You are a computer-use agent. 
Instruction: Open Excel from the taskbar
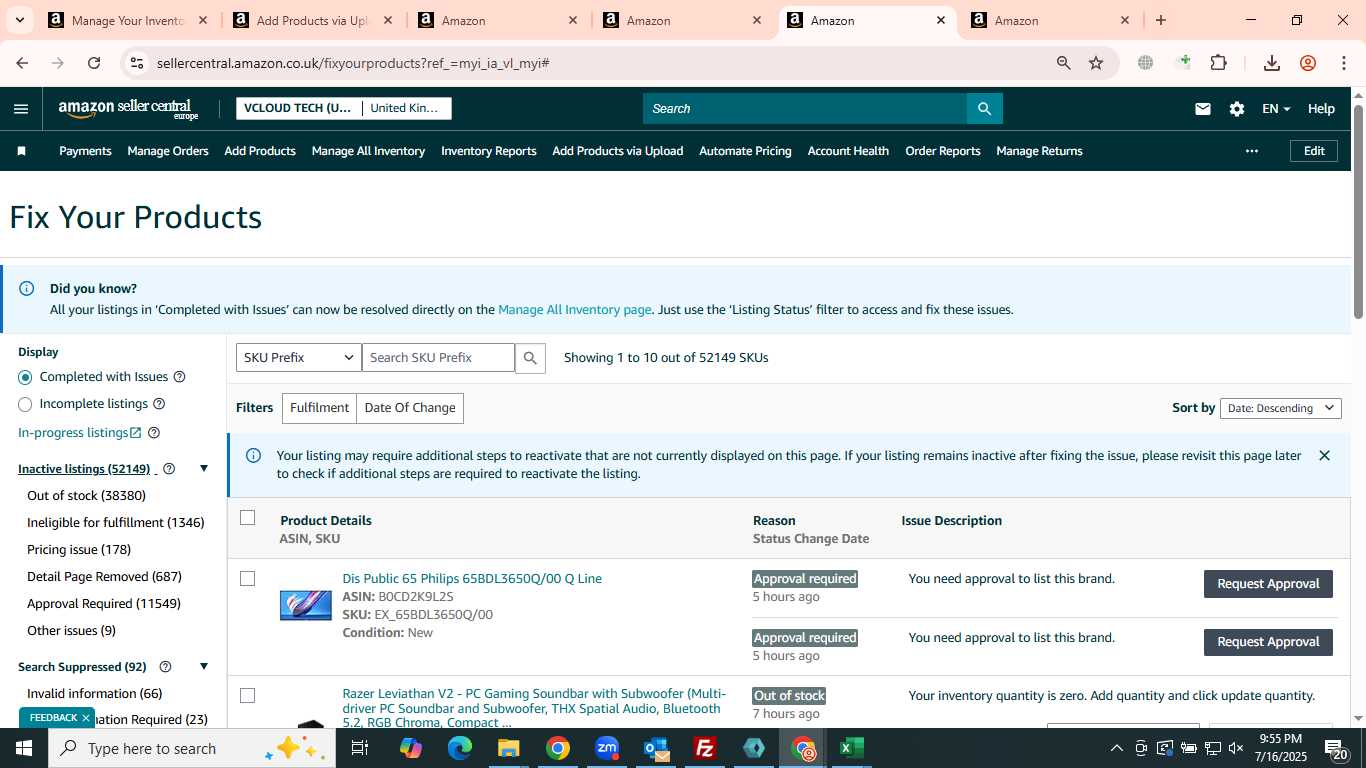point(852,748)
